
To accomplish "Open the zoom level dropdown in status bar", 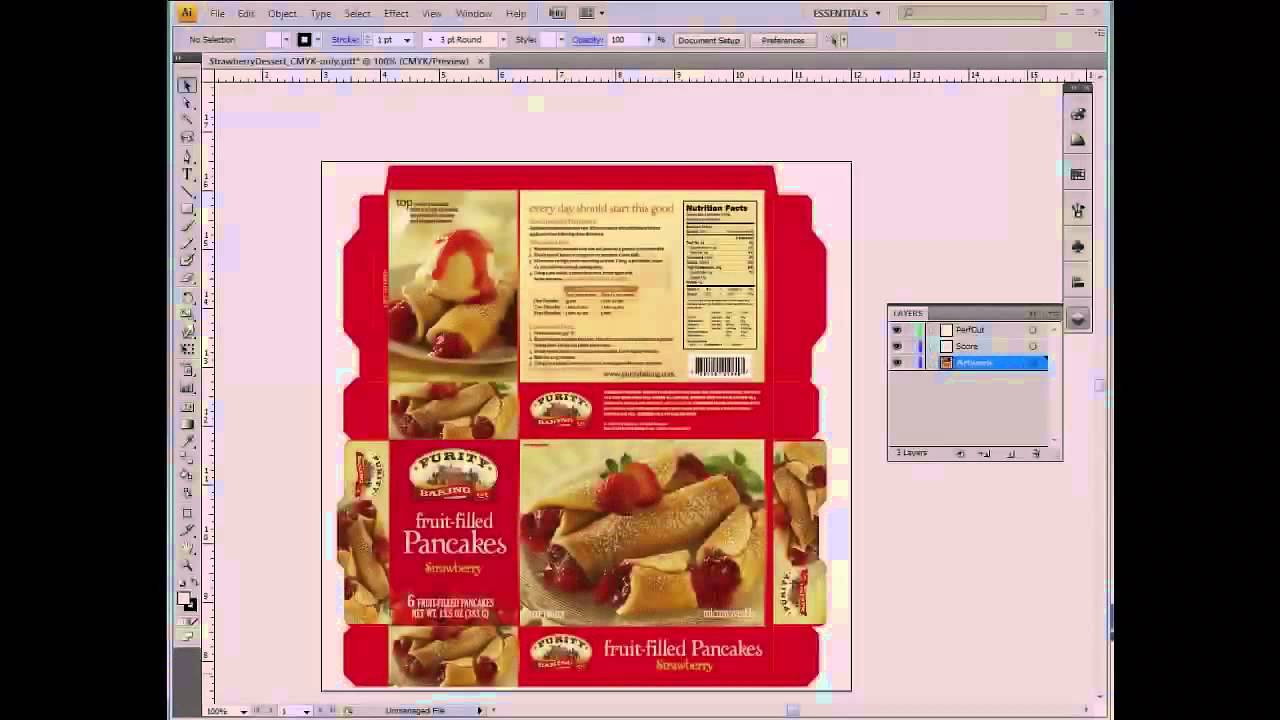I will 243,711.
